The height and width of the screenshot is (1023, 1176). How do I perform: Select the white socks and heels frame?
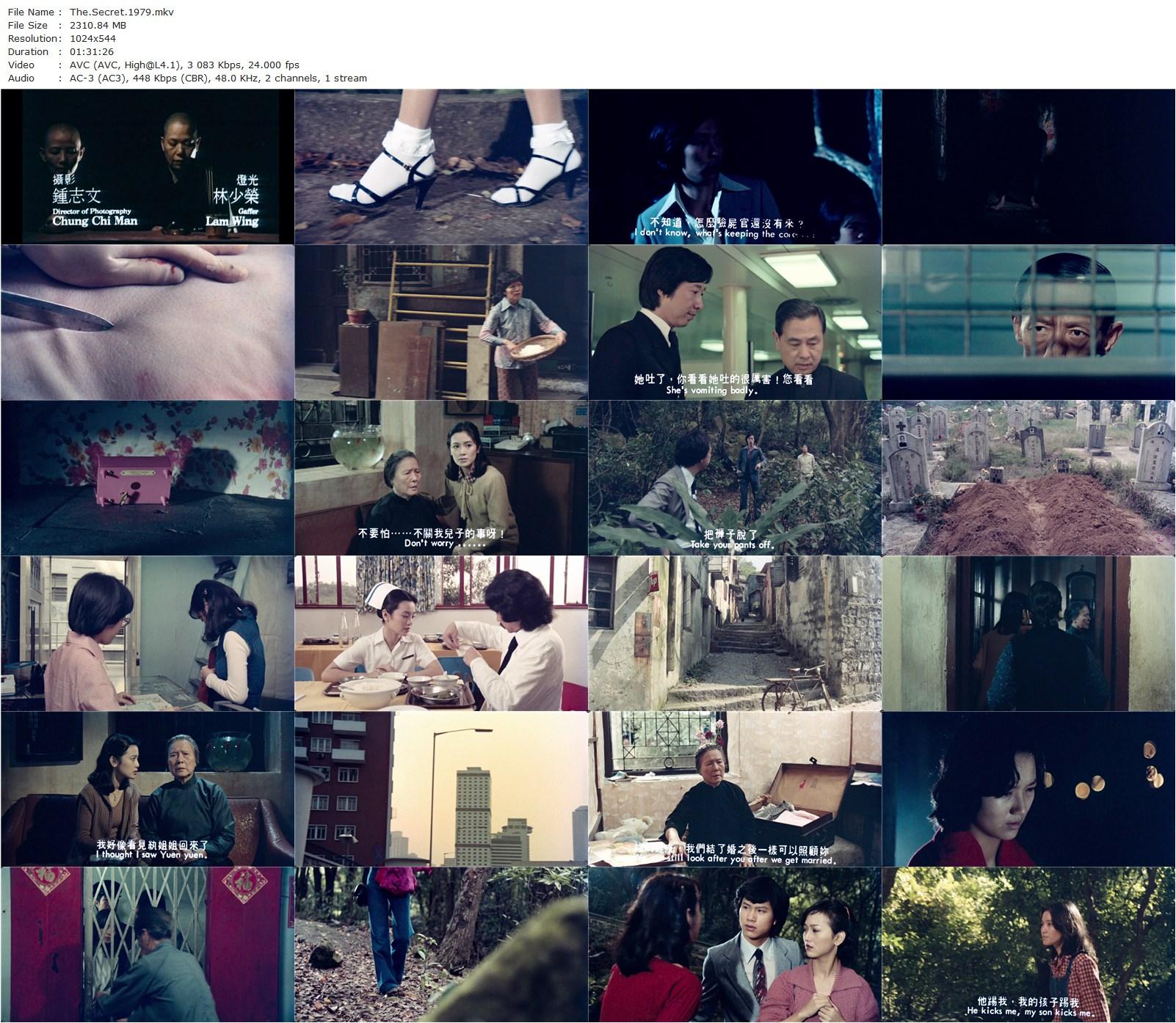pyautogui.click(x=441, y=167)
